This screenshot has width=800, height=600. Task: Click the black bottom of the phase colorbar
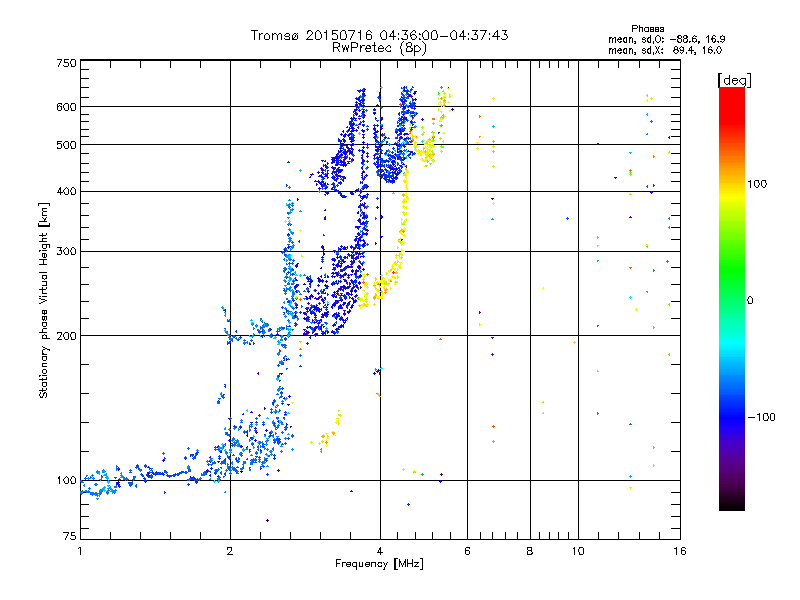pyautogui.click(x=732, y=504)
